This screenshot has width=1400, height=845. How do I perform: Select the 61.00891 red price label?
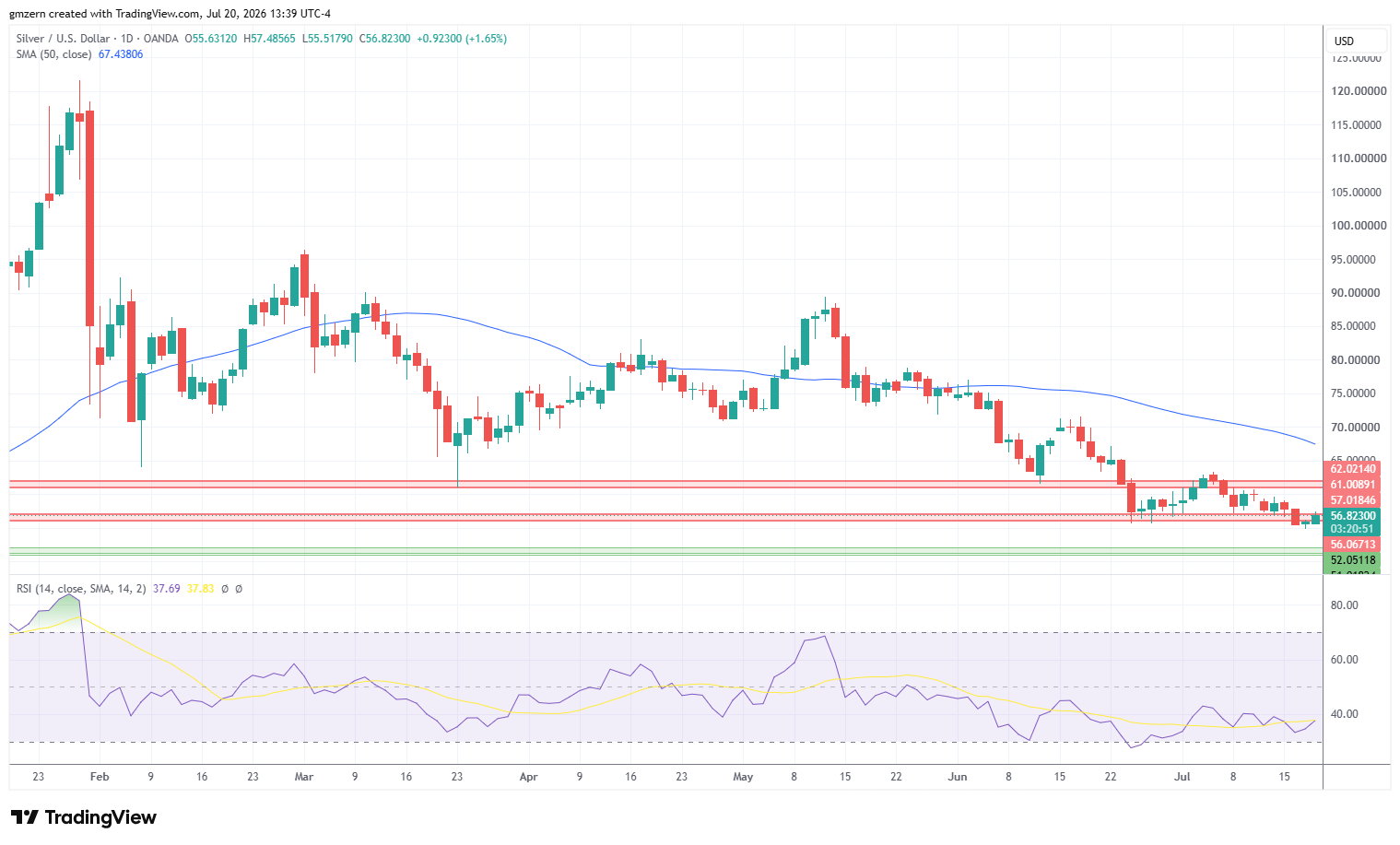click(x=1352, y=485)
